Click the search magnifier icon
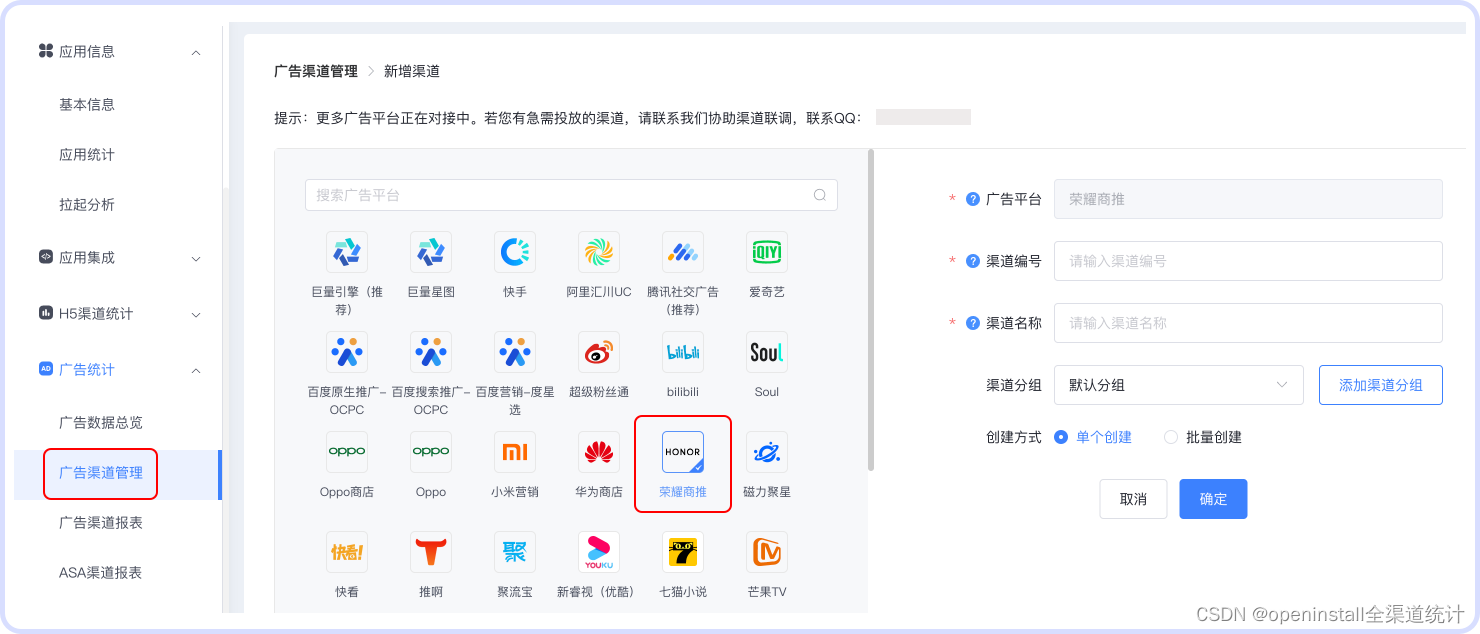1480x634 pixels. 820,195
